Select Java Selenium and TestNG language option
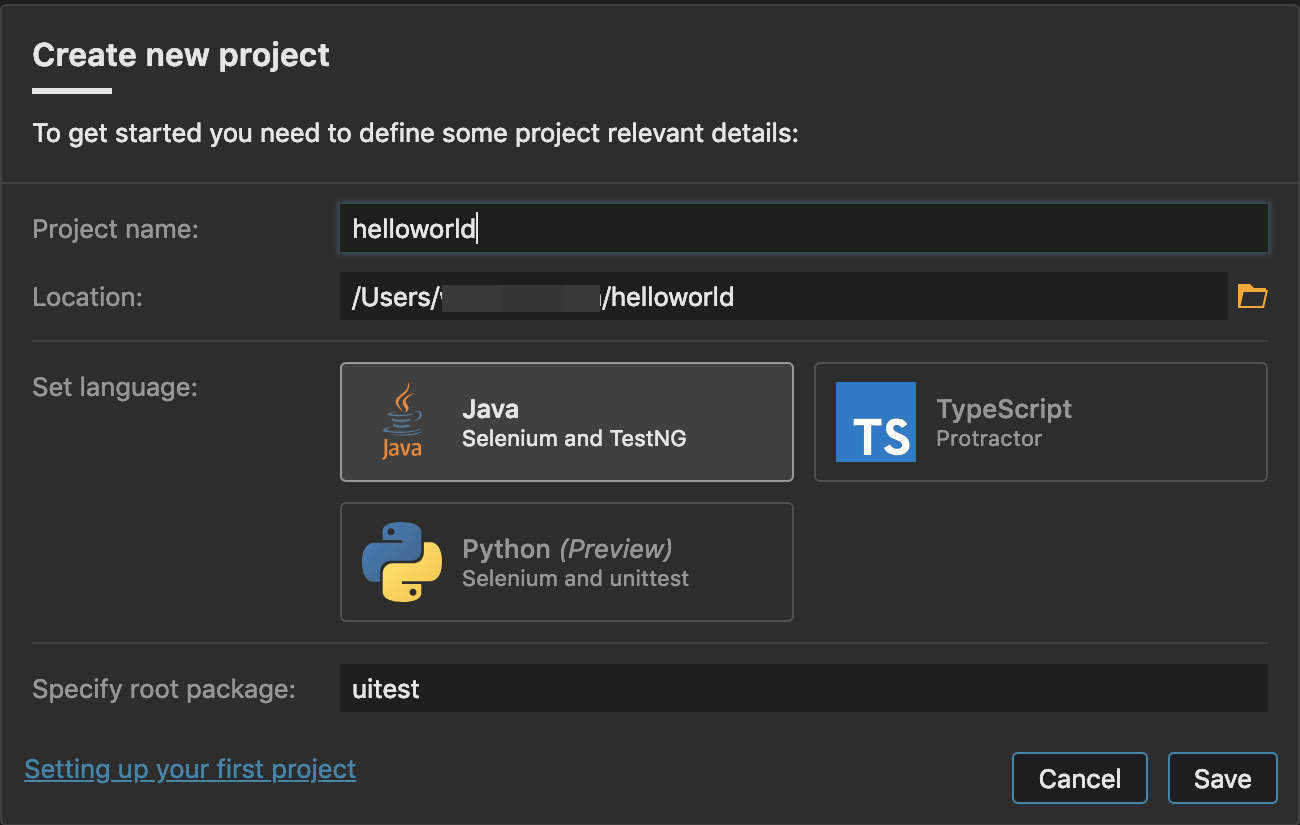This screenshot has height=825, width=1300. point(567,422)
